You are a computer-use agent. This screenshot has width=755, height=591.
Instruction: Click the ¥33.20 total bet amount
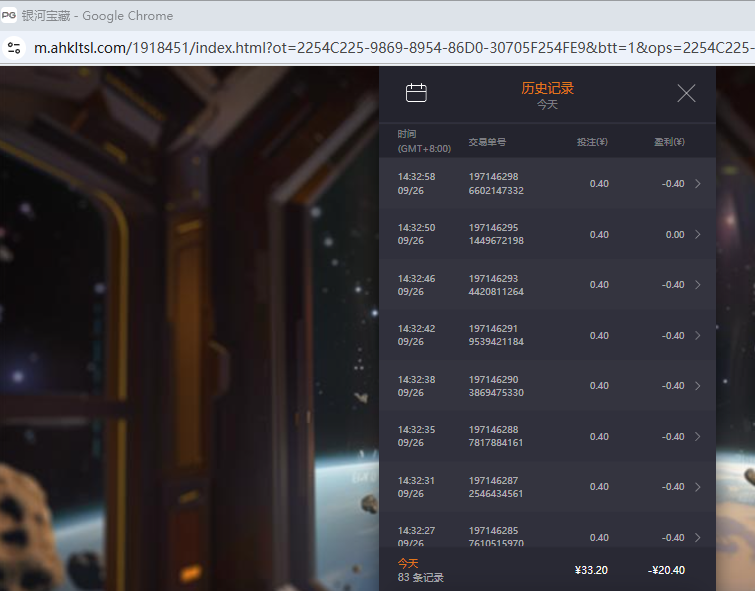point(591,570)
